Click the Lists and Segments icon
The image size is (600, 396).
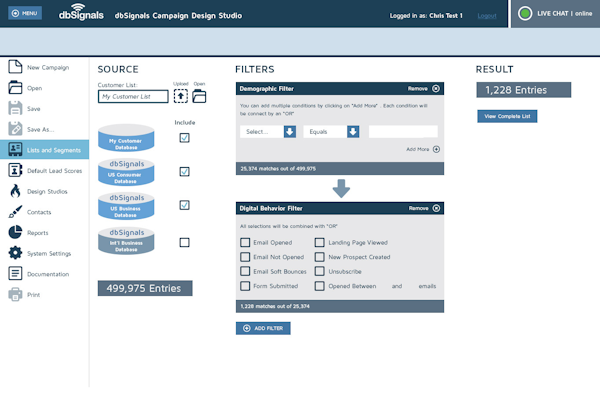[15, 150]
